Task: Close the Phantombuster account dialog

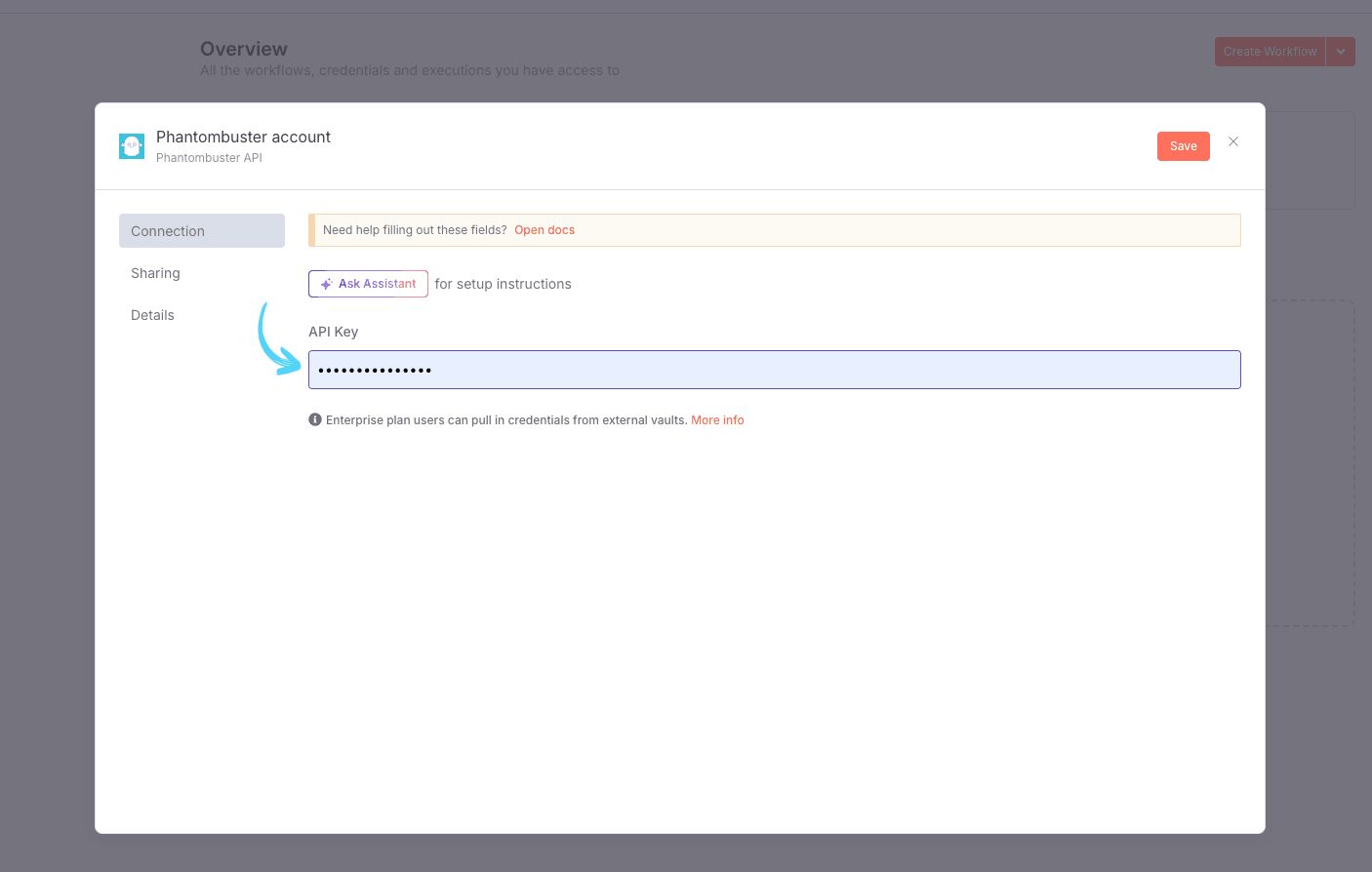Action: 1233,141
